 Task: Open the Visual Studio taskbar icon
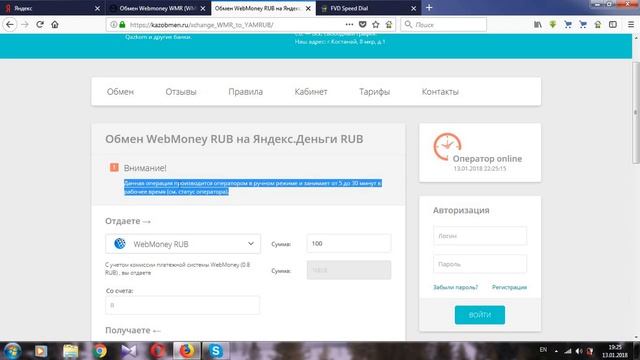(129, 351)
